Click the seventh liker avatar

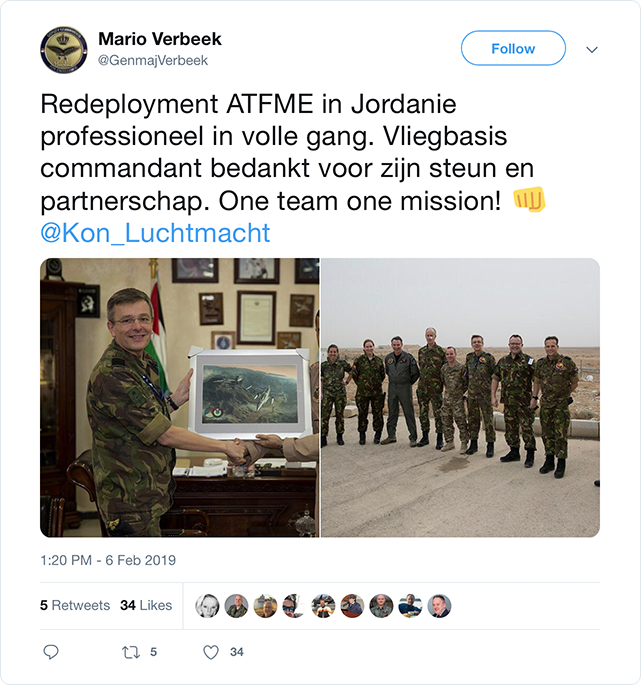click(381, 606)
